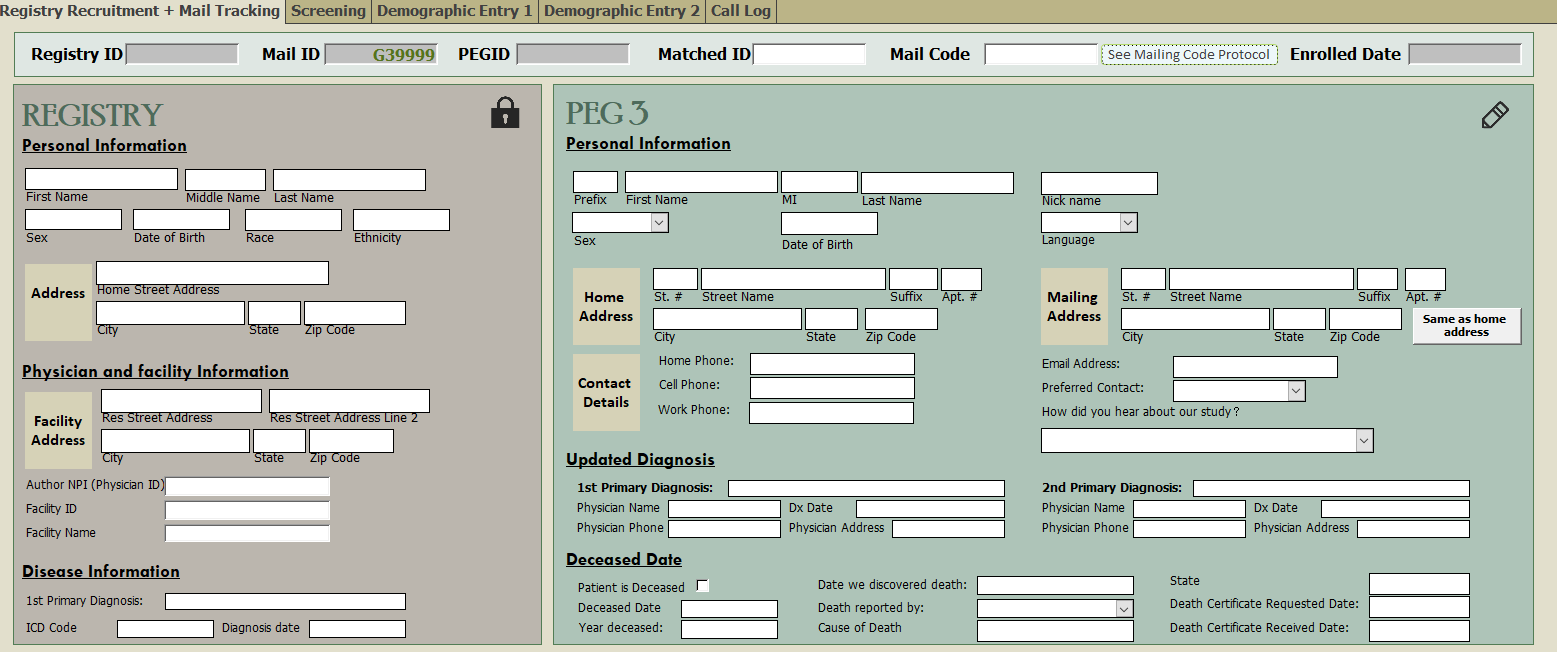Click See Mailing Code Protocol link
The height and width of the screenshot is (652, 1557).
tap(1189, 55)
